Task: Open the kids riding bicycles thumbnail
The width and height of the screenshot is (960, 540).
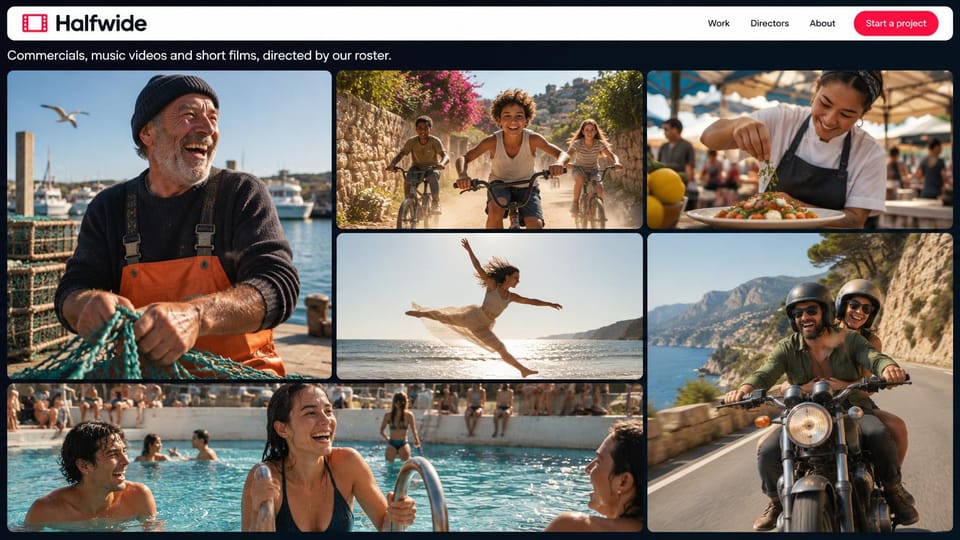Action: [490, 150]
